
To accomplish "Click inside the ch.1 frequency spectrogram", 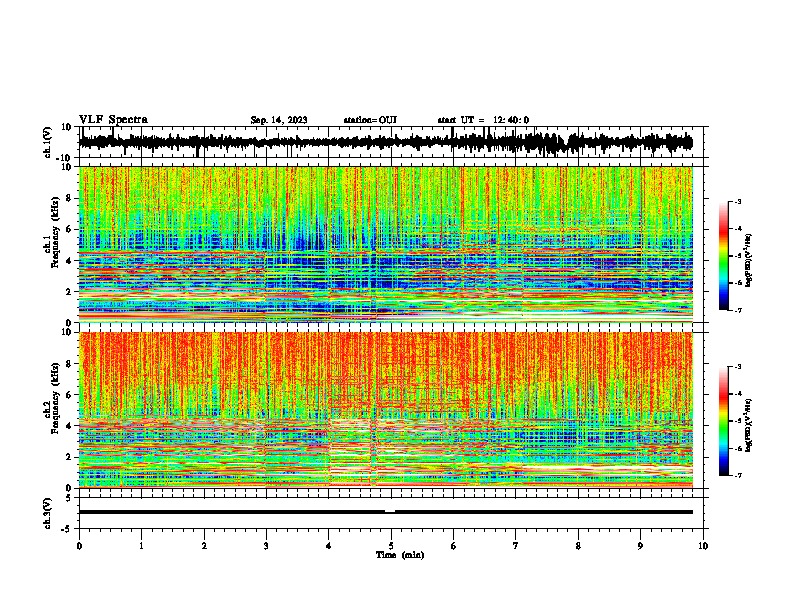I will (385, 244).
